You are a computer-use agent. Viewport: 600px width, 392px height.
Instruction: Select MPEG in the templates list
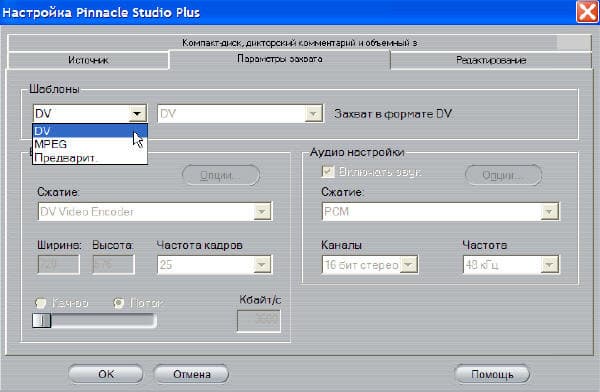pyautogui.click(x=90, y=144)
